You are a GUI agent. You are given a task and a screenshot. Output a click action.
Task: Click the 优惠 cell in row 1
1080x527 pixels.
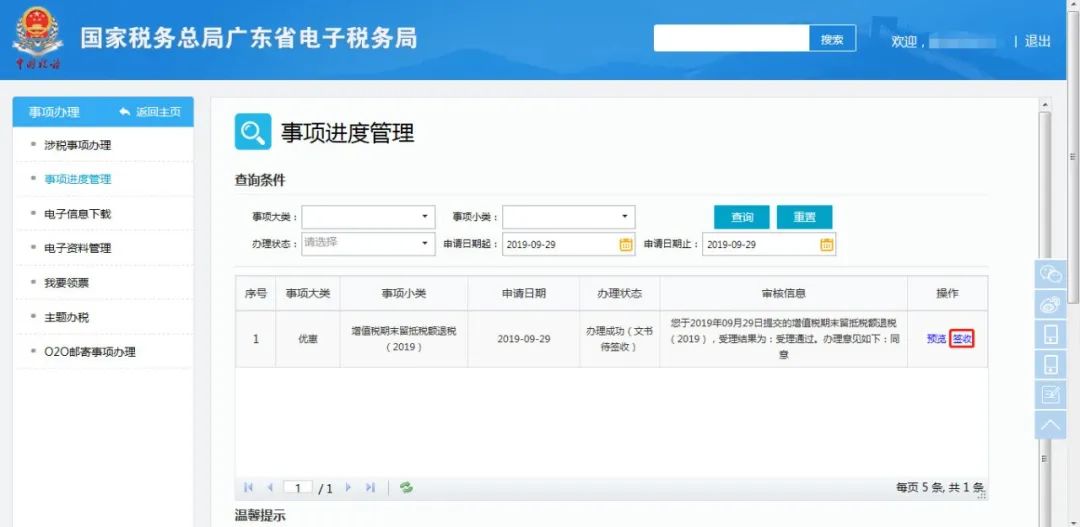(308, 339)
